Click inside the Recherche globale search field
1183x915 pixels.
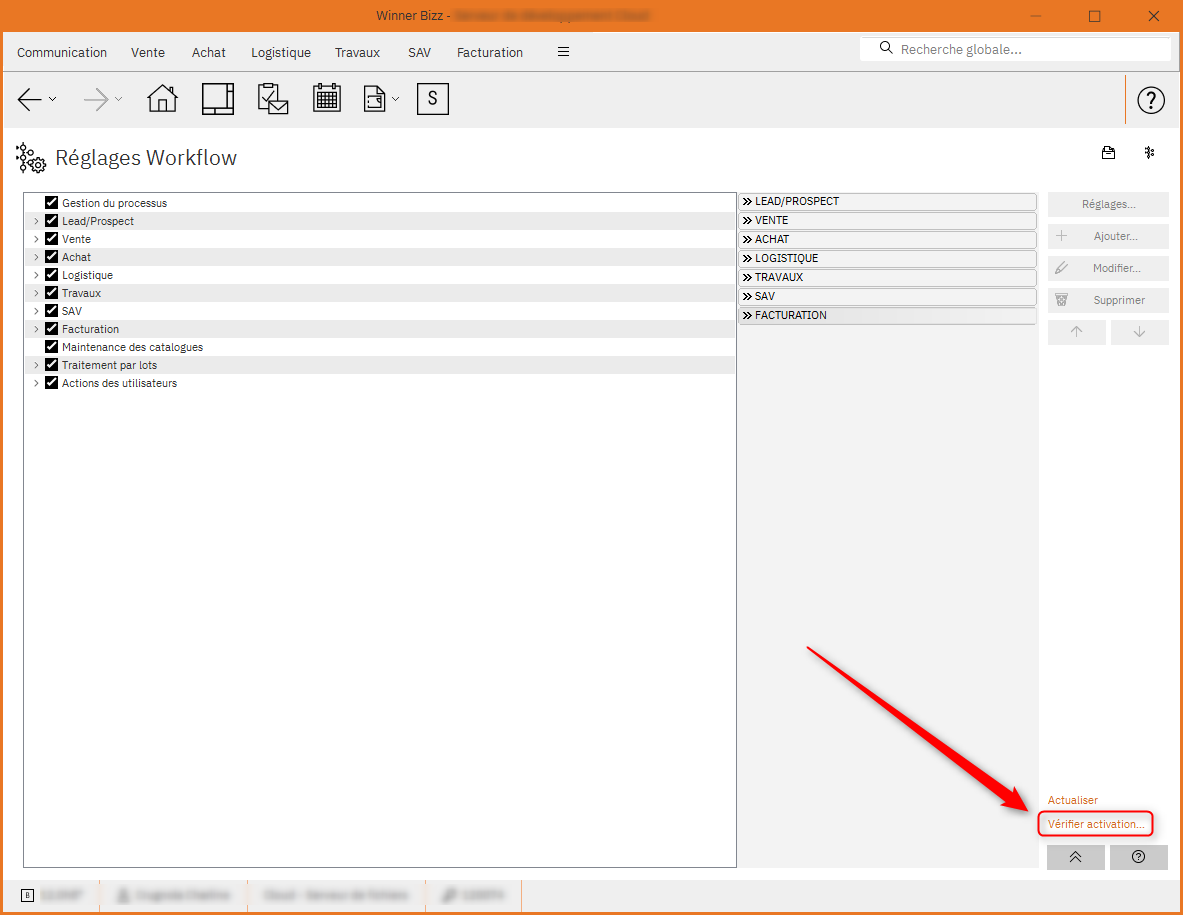pyautogui.click(x=1015, y=48)
